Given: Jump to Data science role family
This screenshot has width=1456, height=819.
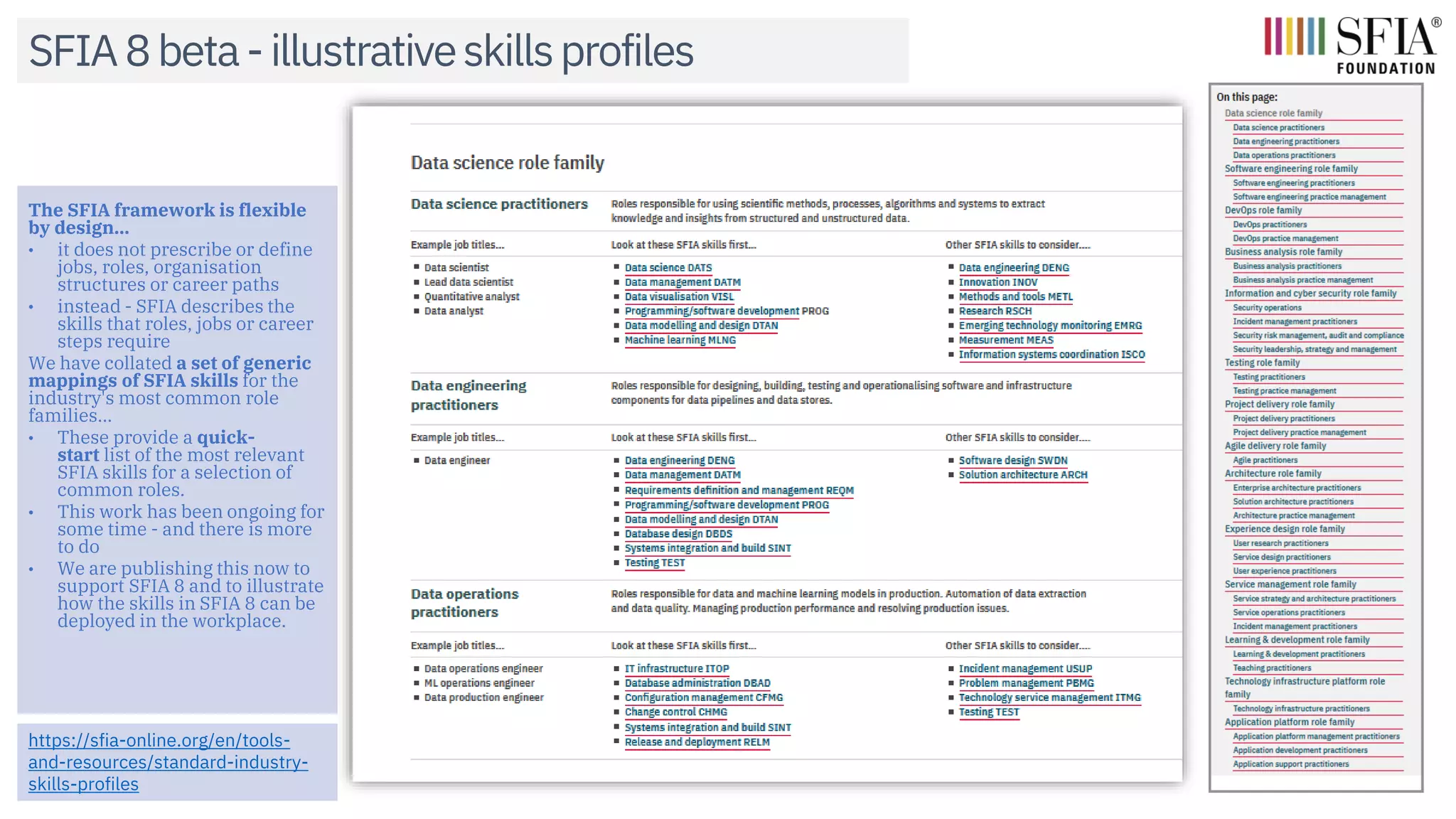Looking at the screenshot, I should click(x=1273, y=114).
